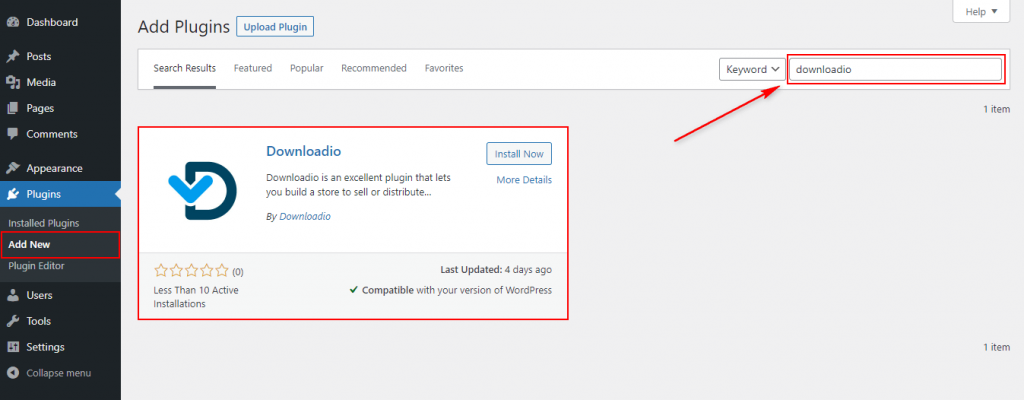Switch to Popular plugins tab
Screen dimensions: 1024x400
(x=307, y=68)
